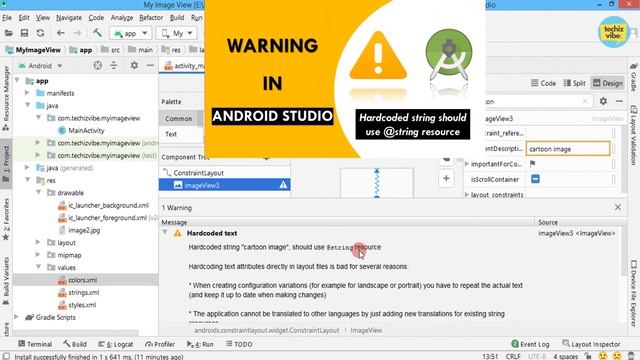
Task: Expand the layout folder
Action: pyautogui.click(x=38, y=242)
